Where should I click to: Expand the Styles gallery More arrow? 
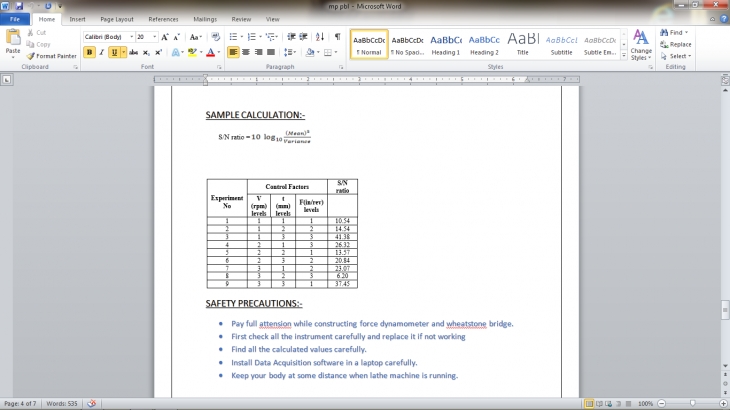click(624, 55)
